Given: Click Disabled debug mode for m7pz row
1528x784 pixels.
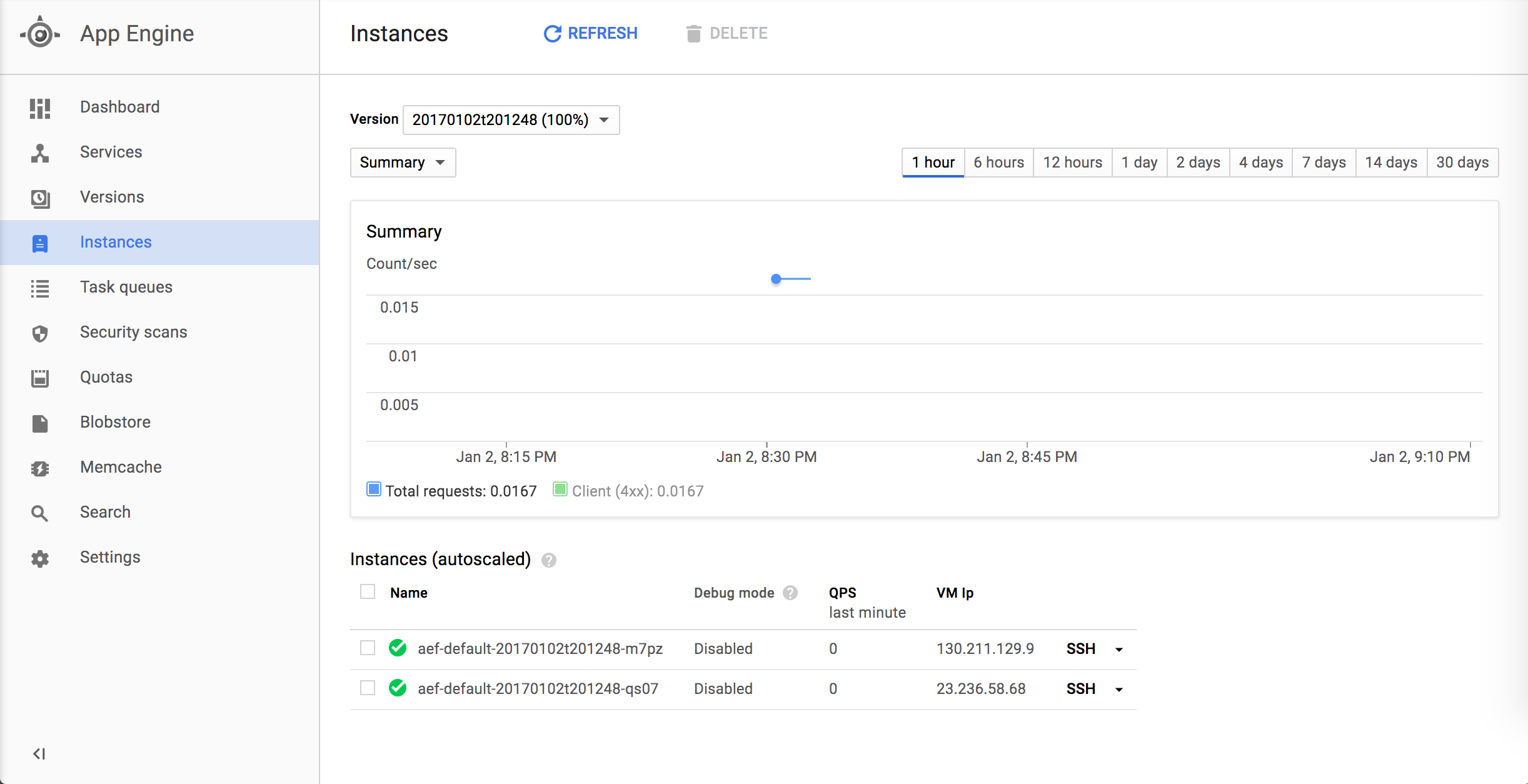Looking at the screenshot, I should pyautogui.click(x=723, y=649).
